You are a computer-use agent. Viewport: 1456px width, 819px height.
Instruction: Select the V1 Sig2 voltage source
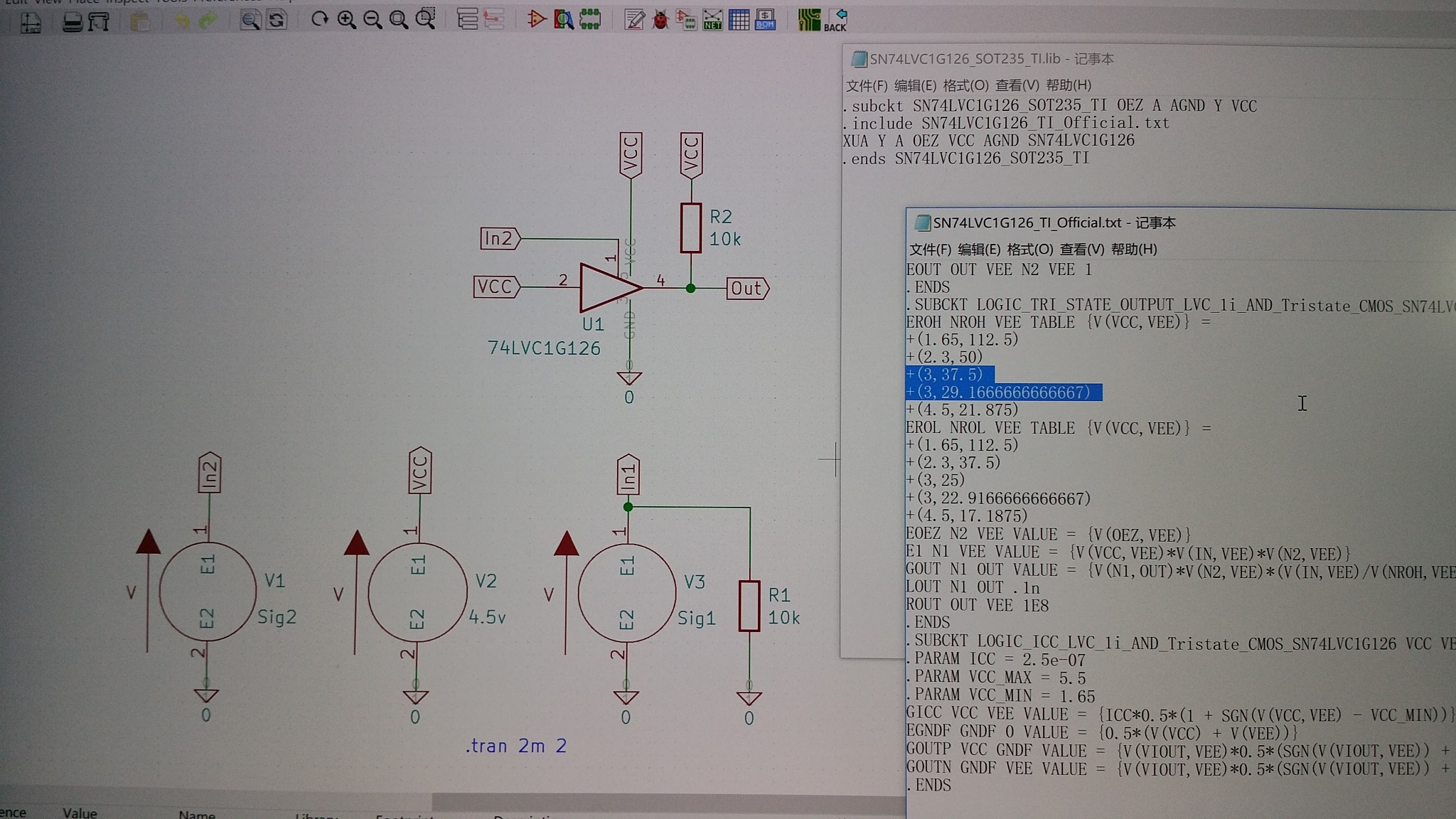coord(207,591)
